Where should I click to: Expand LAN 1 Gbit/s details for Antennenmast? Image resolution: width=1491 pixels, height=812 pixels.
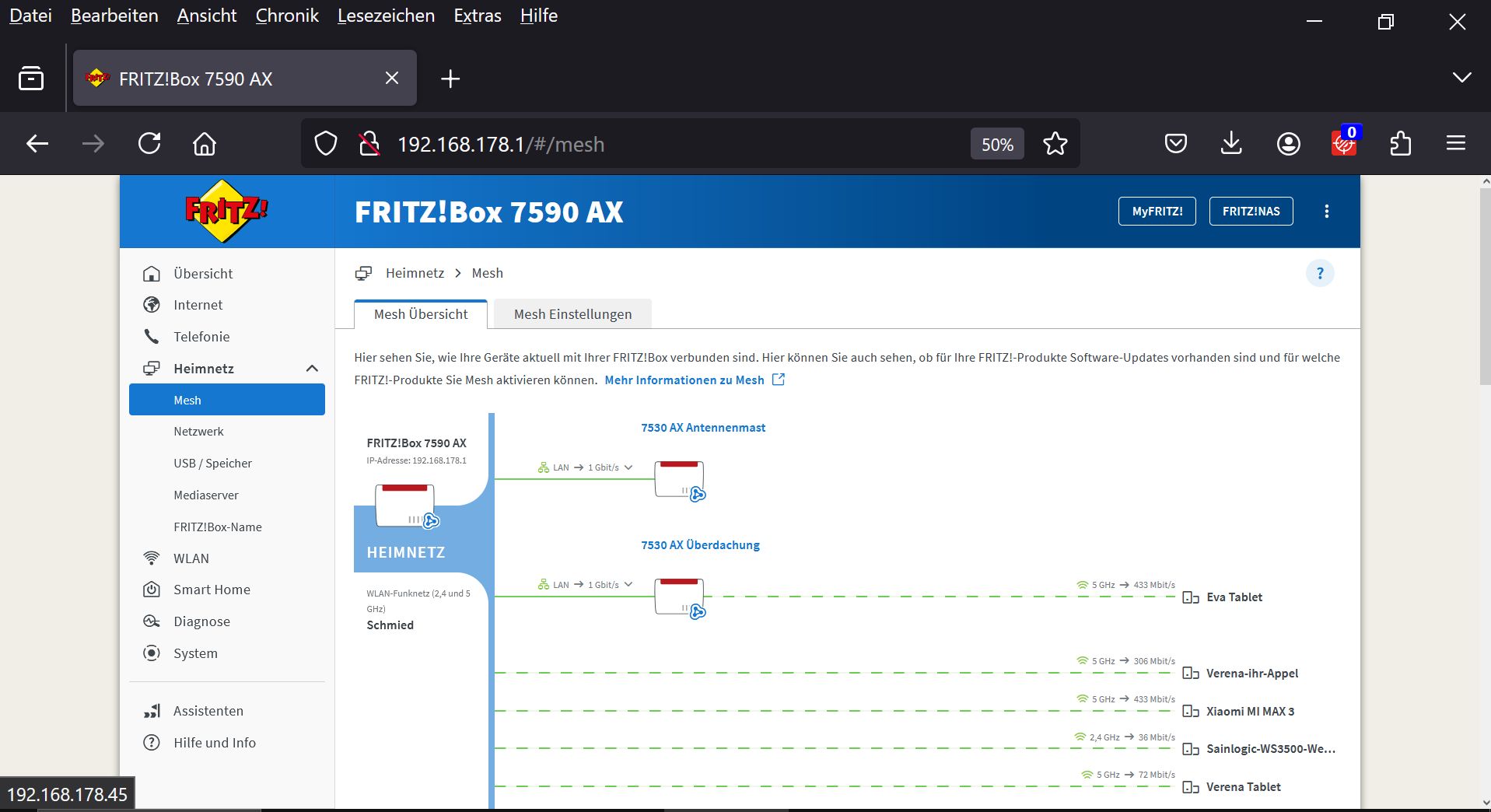coord(628,467)
